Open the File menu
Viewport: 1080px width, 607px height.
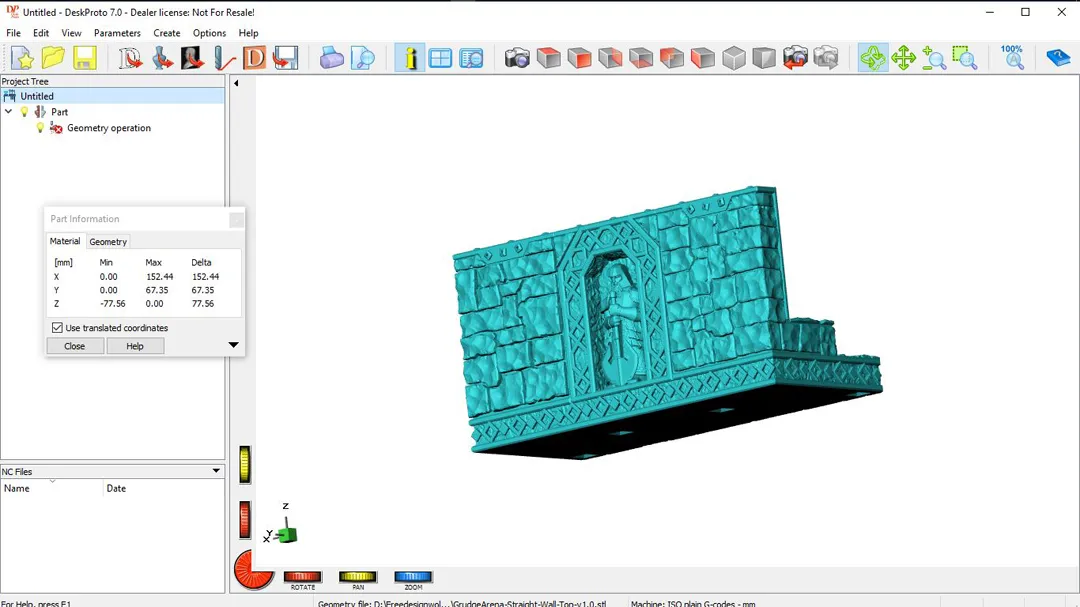click(13, 33)
